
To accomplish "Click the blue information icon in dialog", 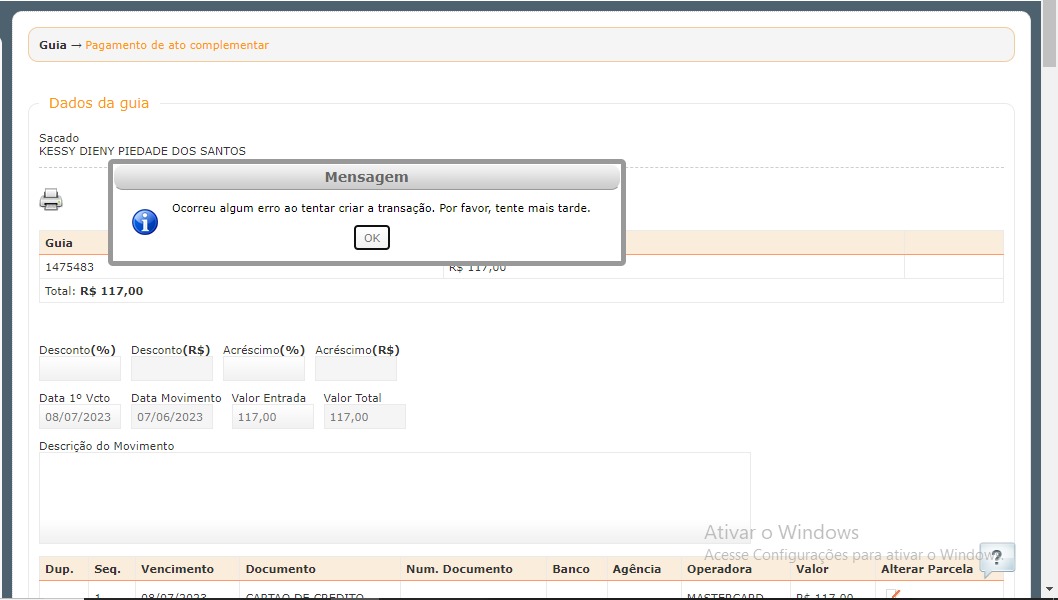I will (145, 222).
